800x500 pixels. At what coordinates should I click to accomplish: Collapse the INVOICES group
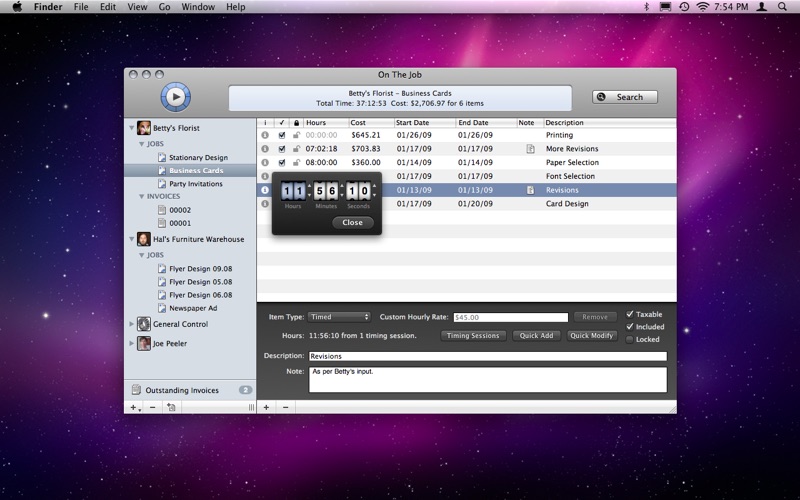pos(142,196)
